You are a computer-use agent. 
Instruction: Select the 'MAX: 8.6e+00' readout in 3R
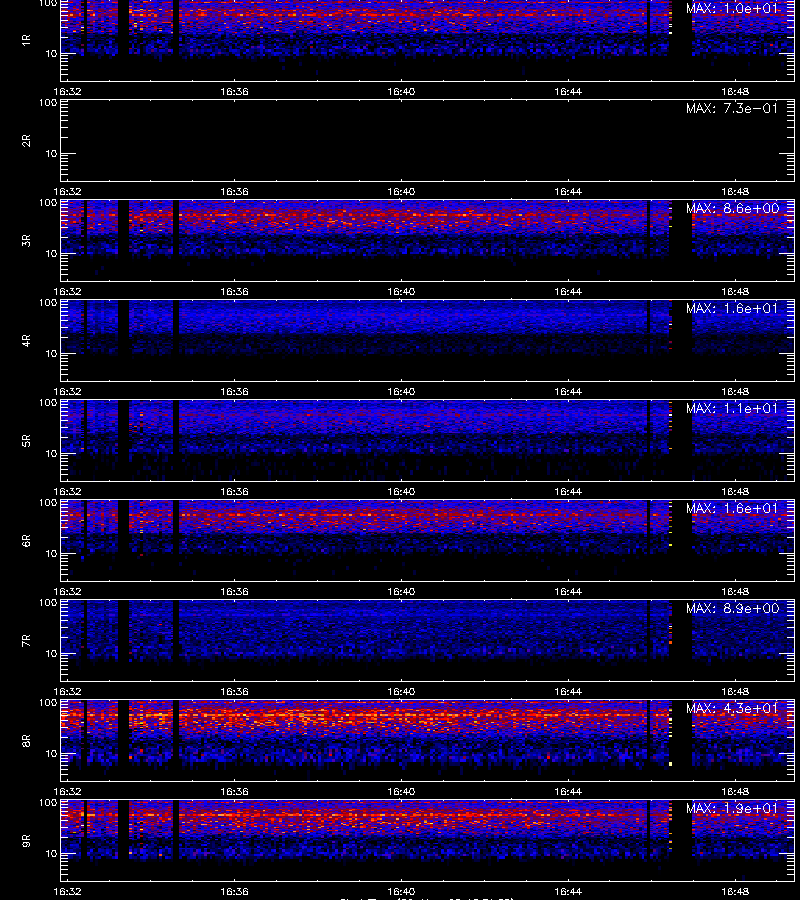(732, 208)
